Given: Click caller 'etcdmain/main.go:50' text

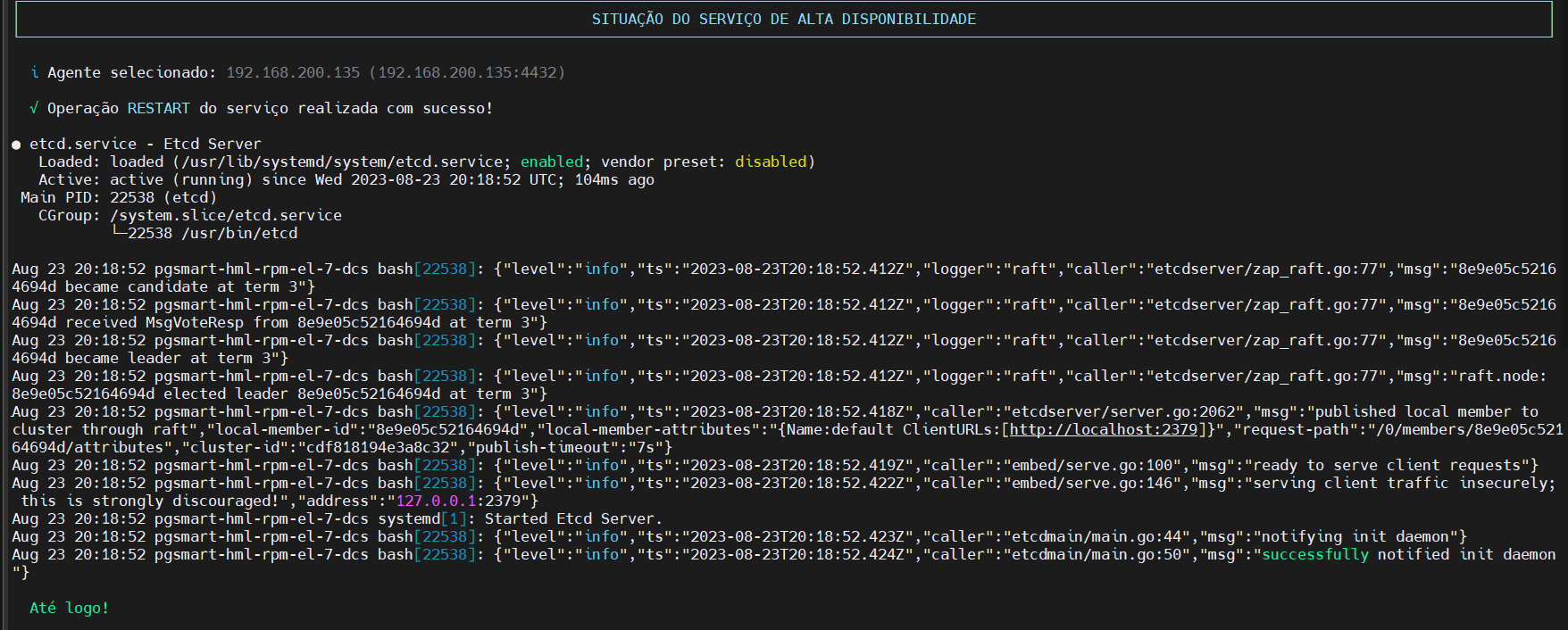Looking at the screenshot, I should (1097, 554).
